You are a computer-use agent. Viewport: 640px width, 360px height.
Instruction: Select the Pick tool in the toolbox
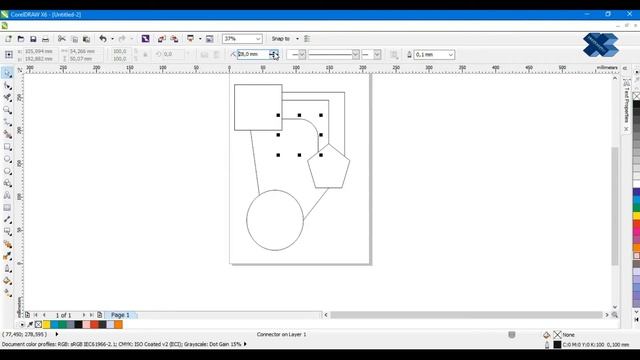(x=7, y=73)
